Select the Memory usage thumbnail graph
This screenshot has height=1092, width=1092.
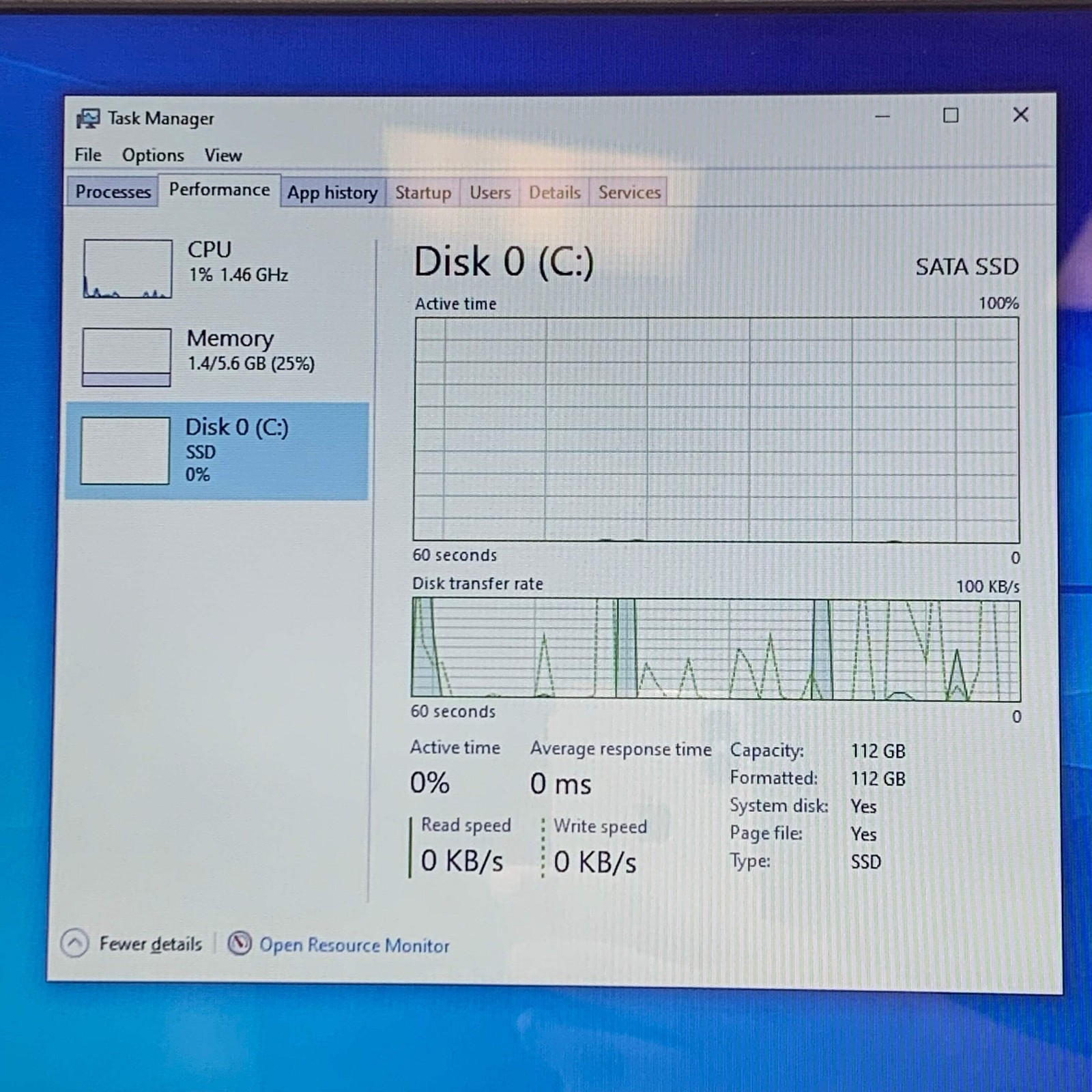tap(126, 358)
